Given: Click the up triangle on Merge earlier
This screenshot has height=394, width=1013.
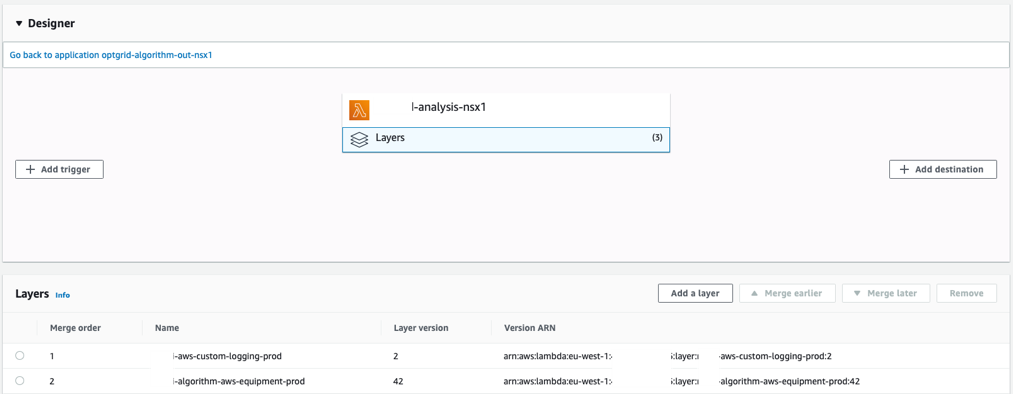Looking at the screenshot, I should pyautogui.click(x=753, y=293).
